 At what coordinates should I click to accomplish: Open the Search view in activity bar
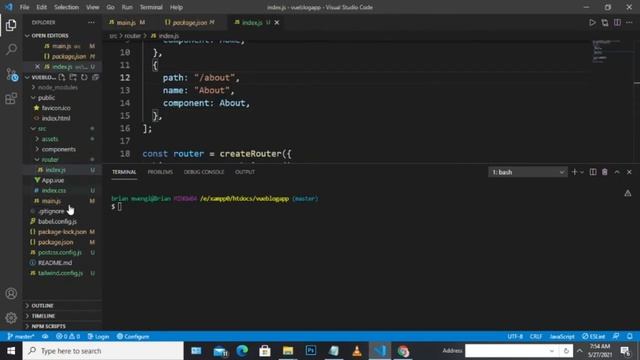[x=11, y=49]
